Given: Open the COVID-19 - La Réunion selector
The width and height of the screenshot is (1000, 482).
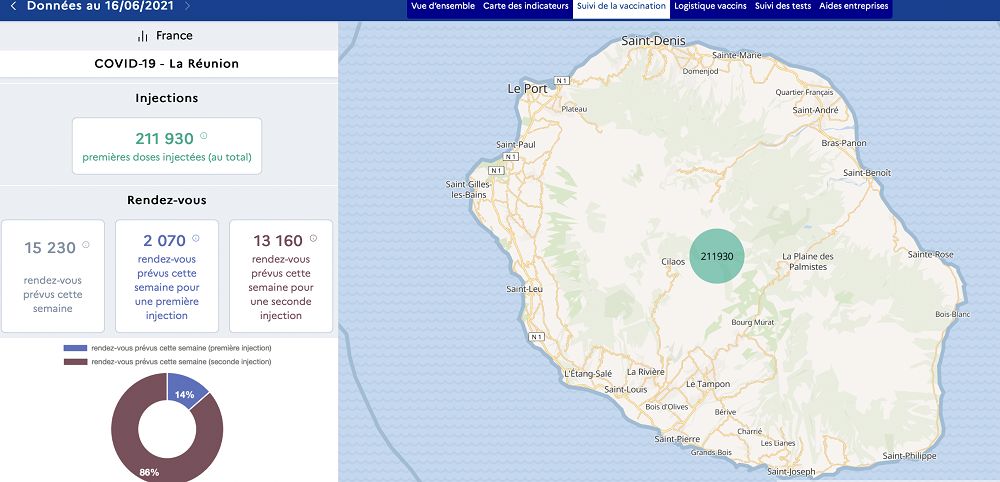Looking at the screenshot, I should point(167,64).
